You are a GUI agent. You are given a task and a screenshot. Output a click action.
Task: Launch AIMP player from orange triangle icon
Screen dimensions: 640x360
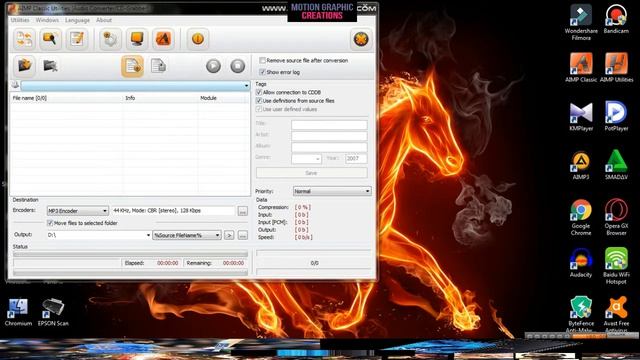pyautogui.click(x=163, y=39)
